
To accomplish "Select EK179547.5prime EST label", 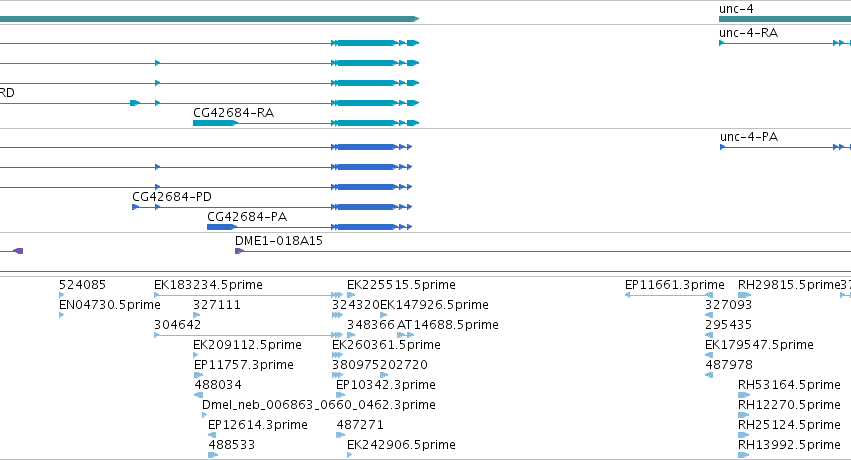I will click(759, 345).
